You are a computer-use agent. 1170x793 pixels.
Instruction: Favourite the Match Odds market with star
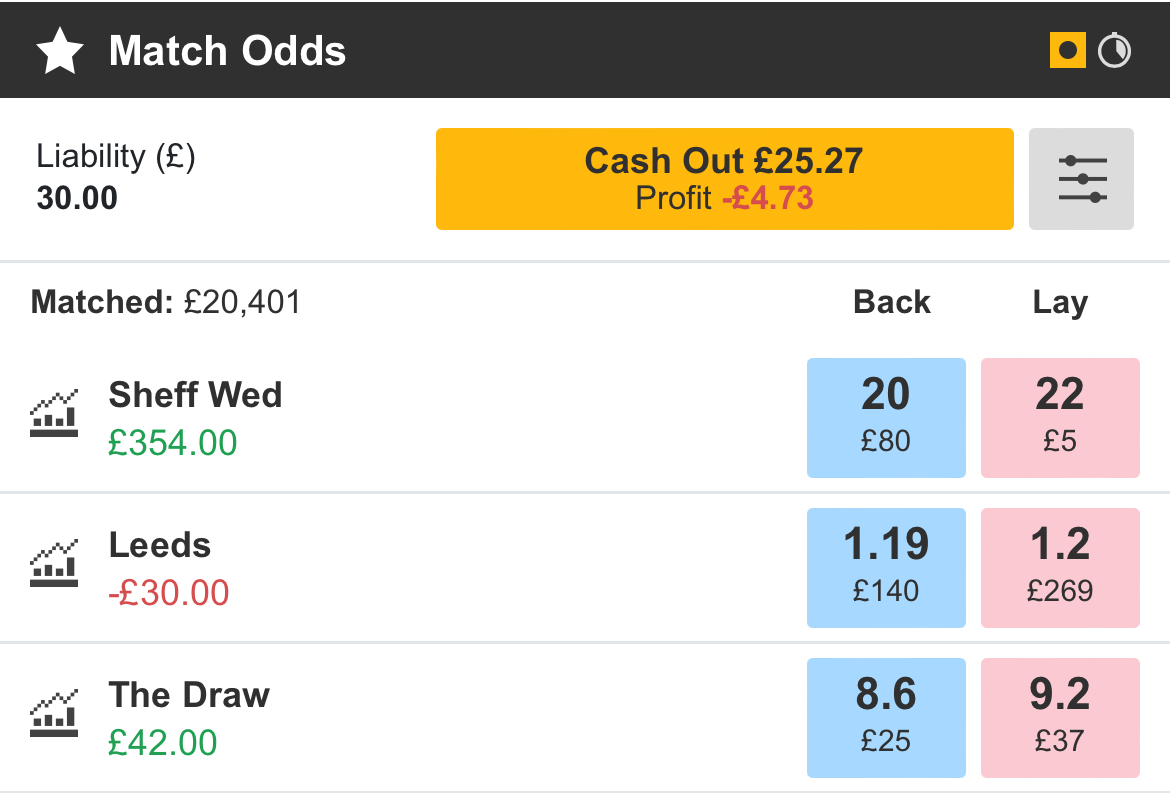[x=60, y=51]
